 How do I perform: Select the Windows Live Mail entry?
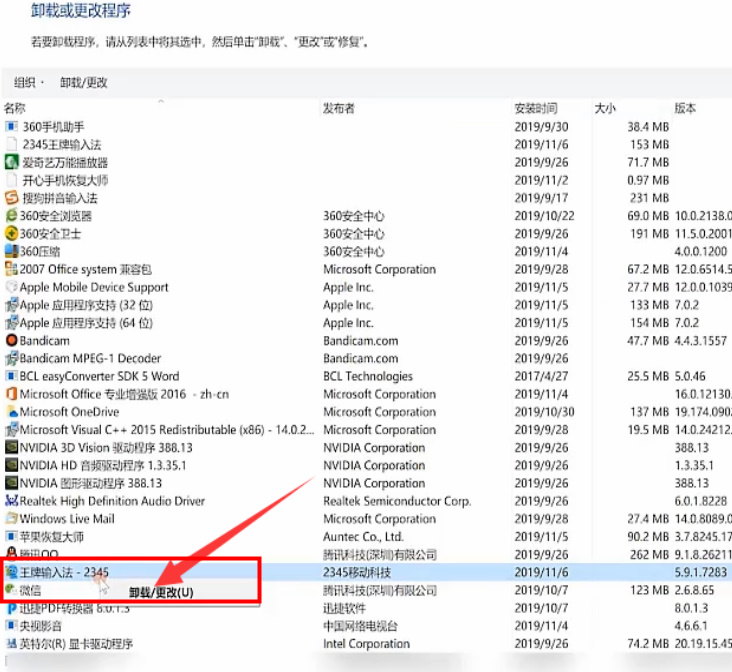coord(67,519)
